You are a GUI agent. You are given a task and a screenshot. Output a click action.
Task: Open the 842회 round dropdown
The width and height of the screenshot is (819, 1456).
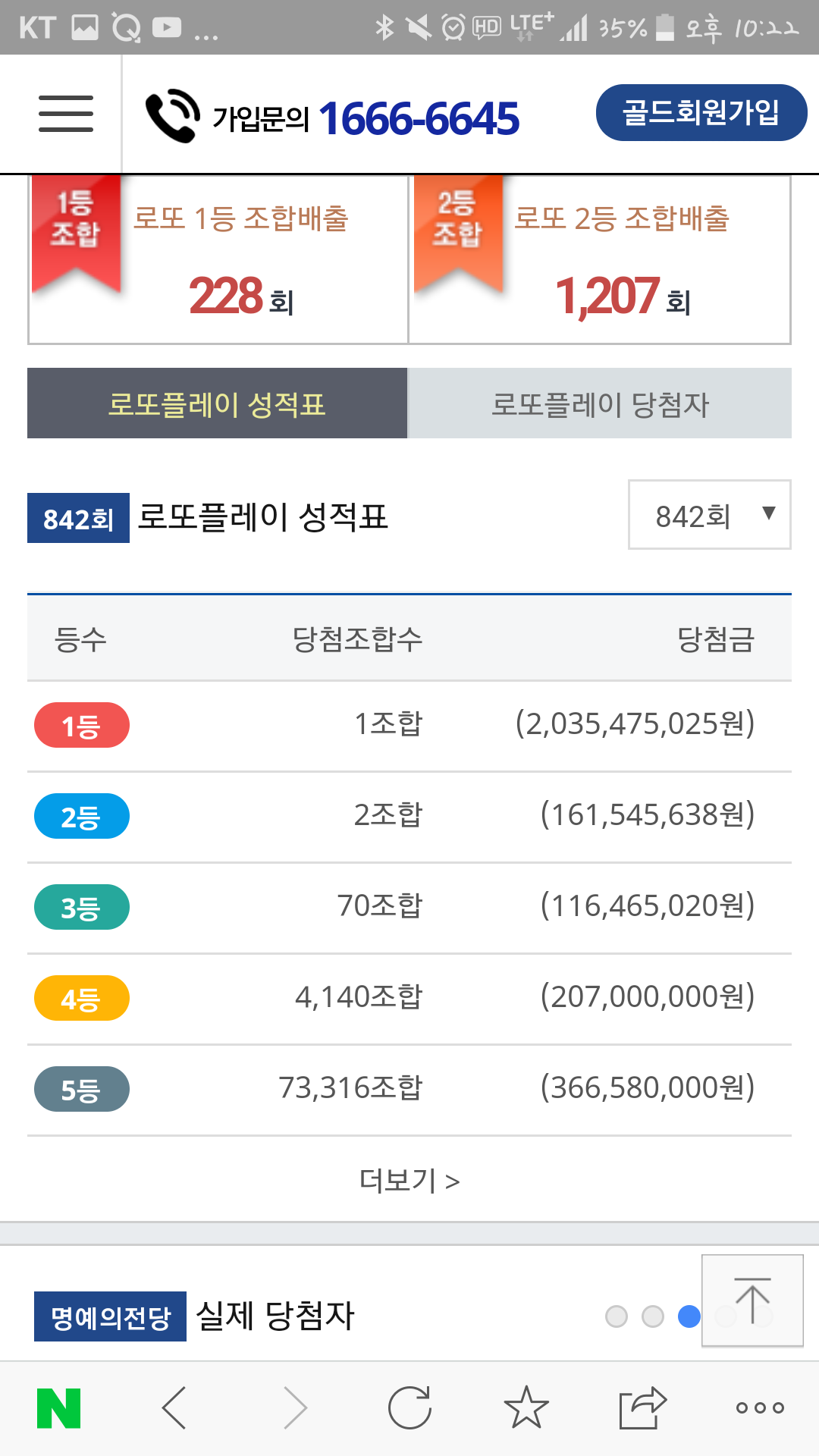(709, 515)
